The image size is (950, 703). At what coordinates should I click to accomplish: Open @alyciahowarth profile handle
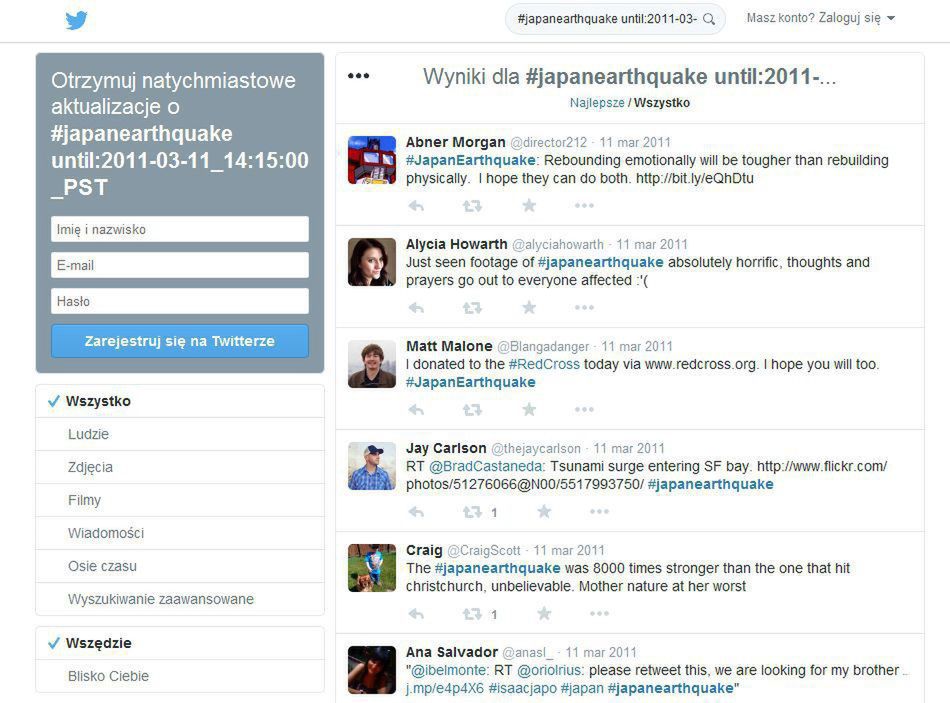click(x=558, y=244)
